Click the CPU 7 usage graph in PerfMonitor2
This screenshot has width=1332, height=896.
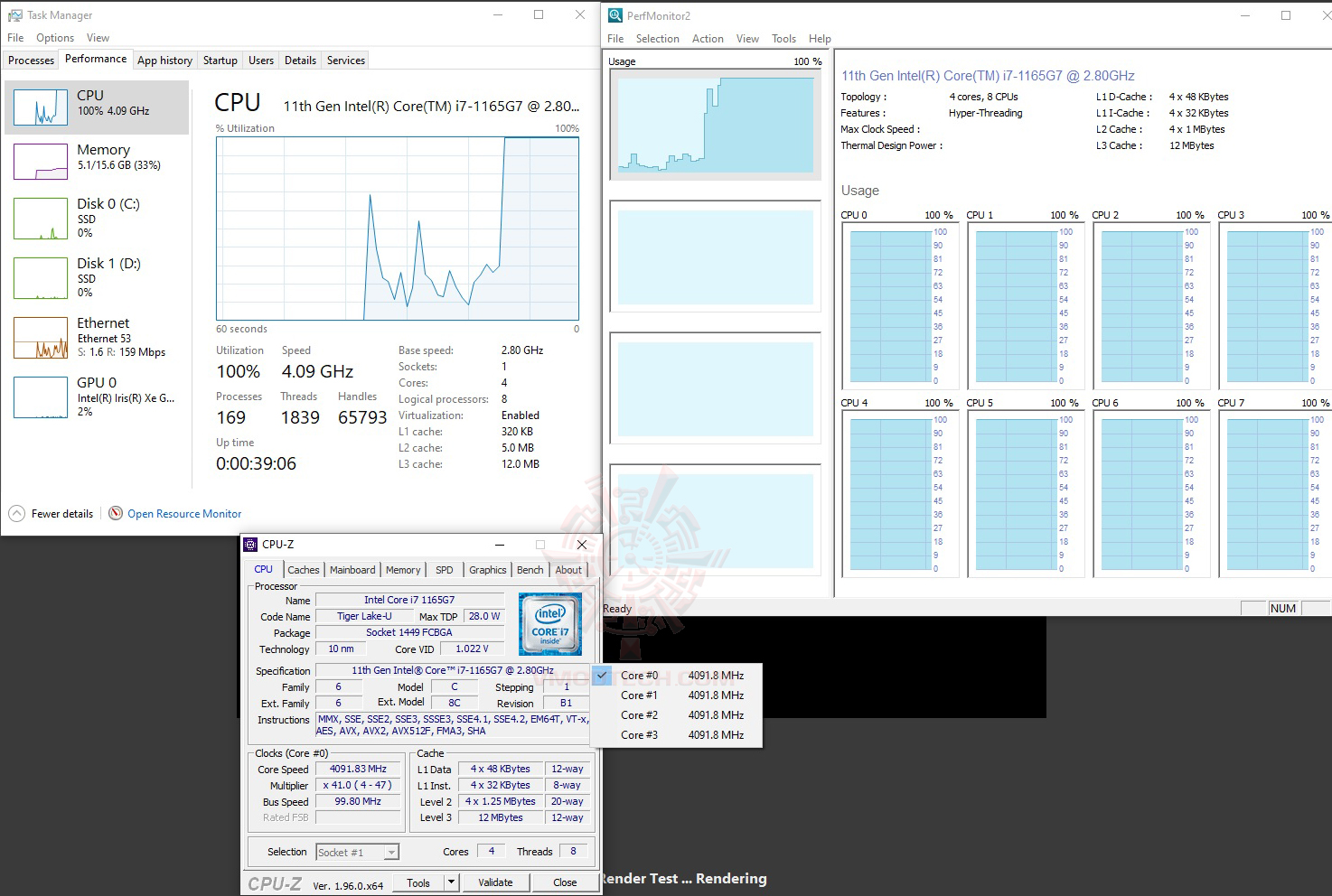[1273, 493]
